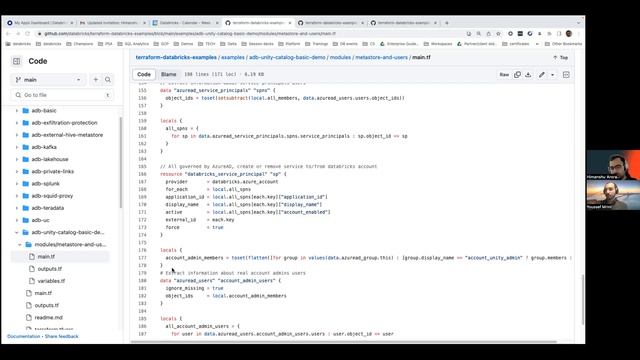Download the raw file icon

click(x=528, y=75)
